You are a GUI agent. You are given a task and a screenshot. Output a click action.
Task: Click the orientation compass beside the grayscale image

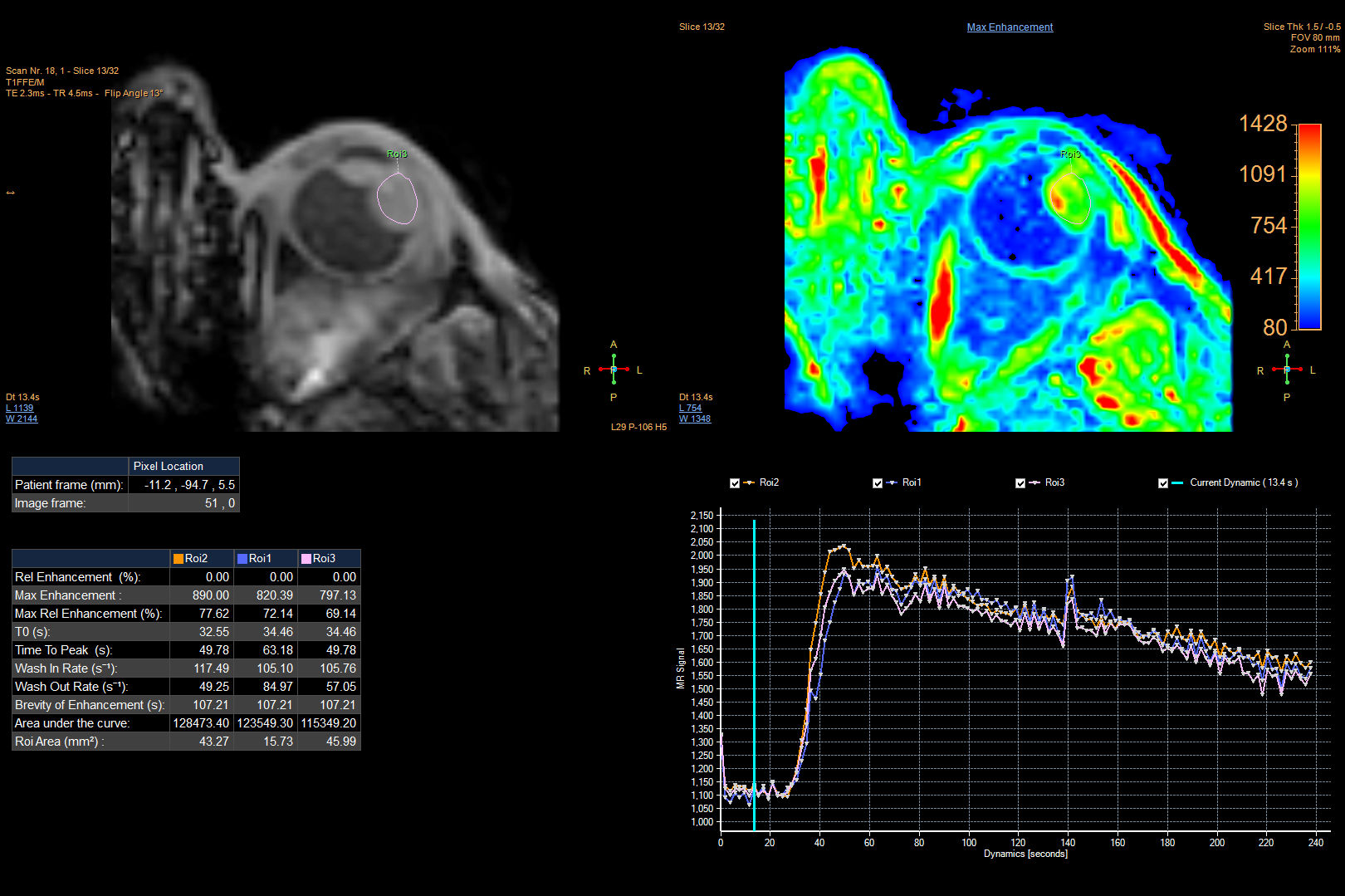(614, 370)
